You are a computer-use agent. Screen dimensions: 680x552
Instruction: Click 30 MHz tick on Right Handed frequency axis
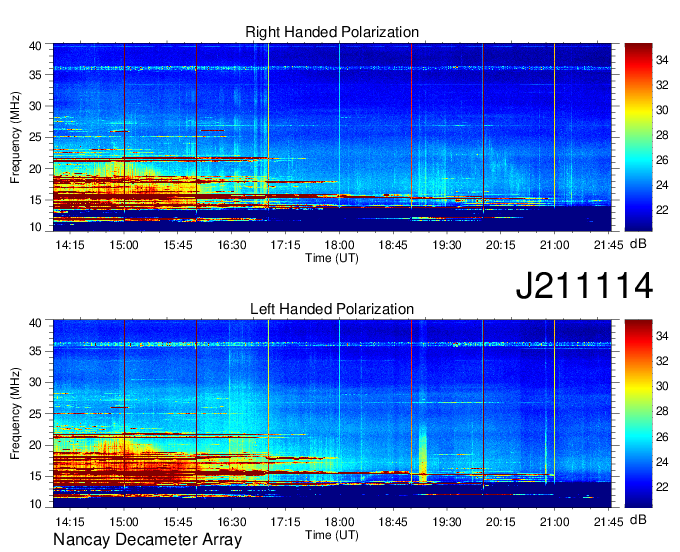(x=35, y=106)
